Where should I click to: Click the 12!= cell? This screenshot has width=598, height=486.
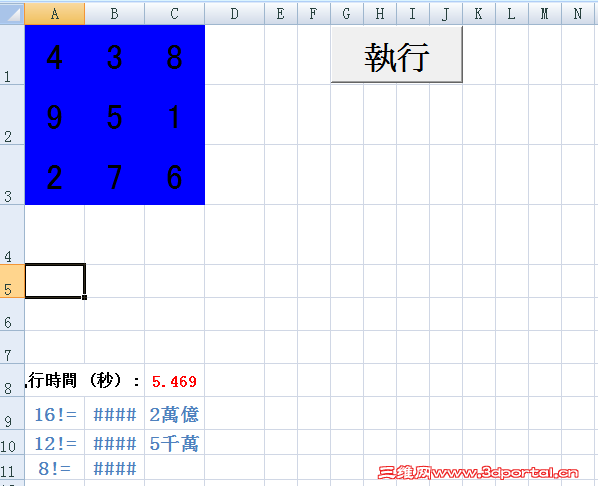[55, 443]
